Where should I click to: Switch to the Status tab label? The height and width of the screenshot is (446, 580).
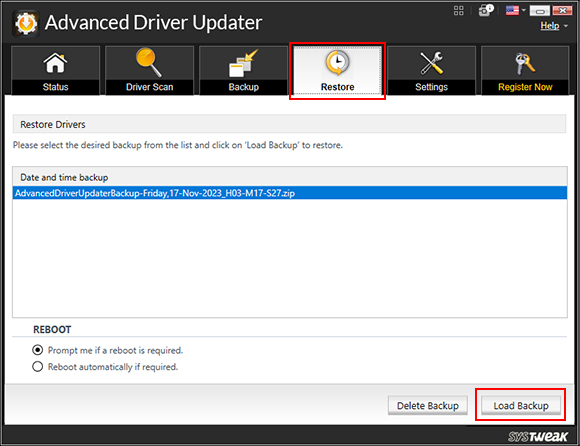click(x=55, y=87)
